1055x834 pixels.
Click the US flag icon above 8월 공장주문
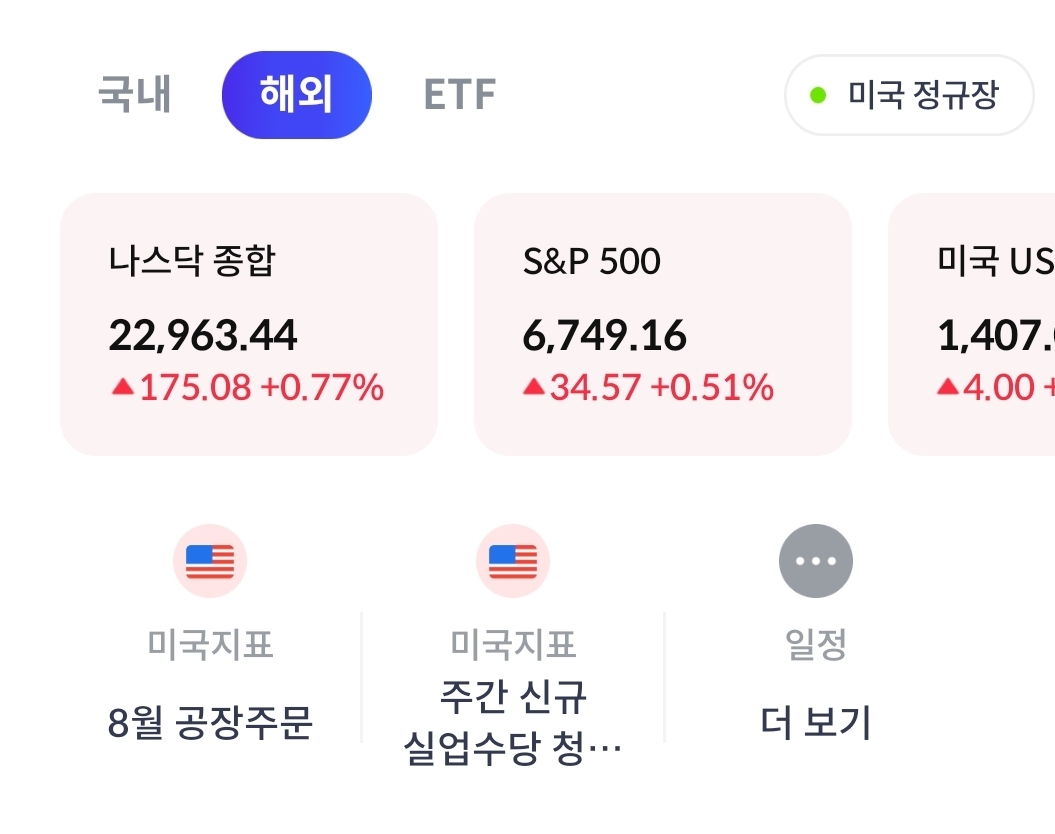[x=210, y=561]
